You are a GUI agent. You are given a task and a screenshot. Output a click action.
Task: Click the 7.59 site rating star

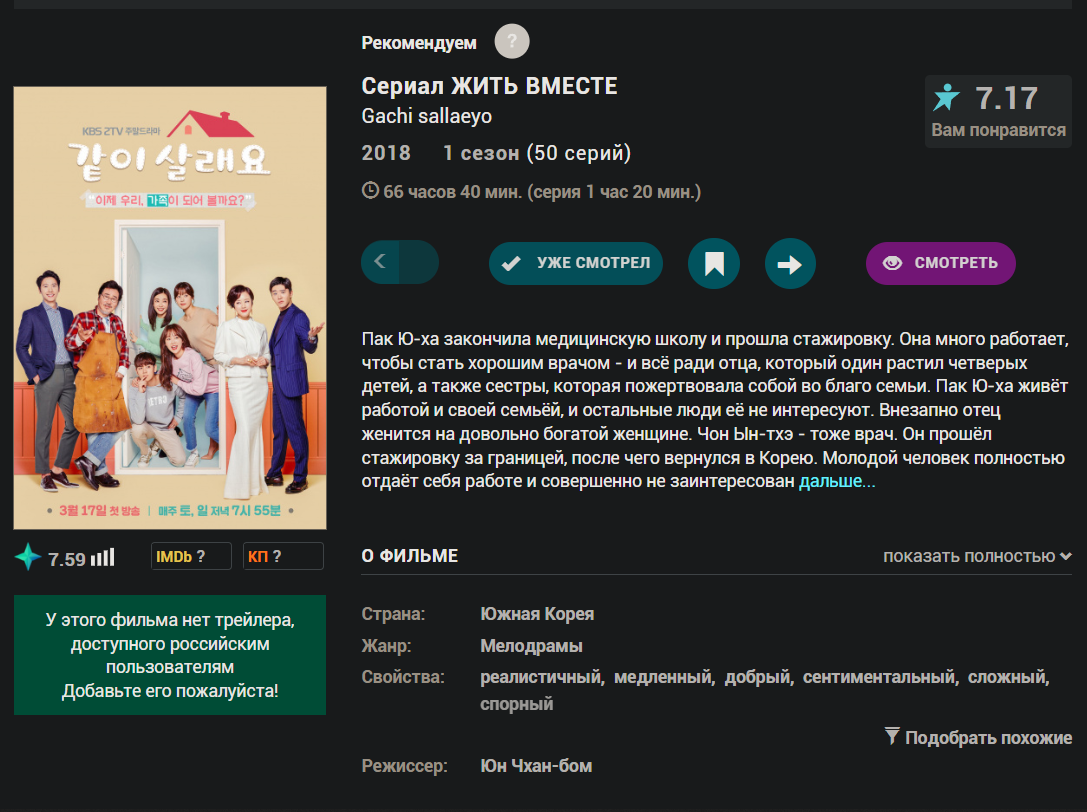[28, 557]
